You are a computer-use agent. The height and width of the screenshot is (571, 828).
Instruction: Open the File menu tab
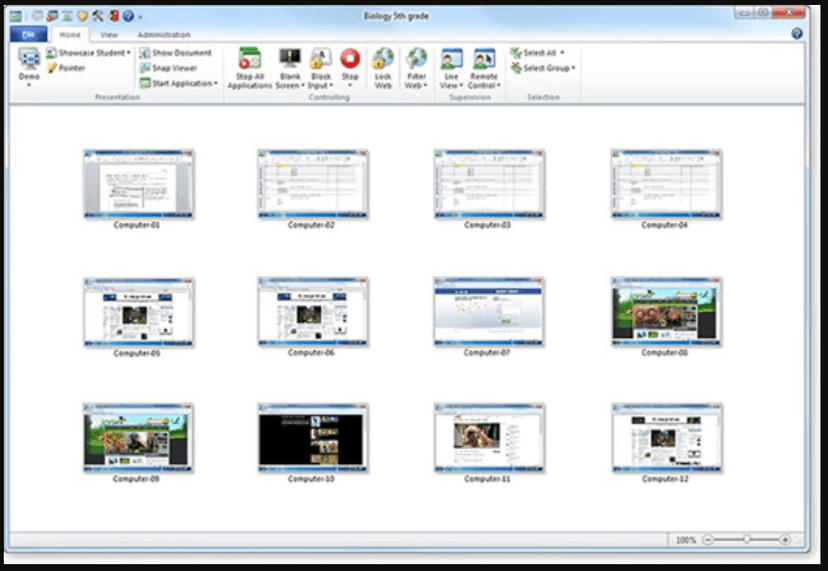coord(29,34)
